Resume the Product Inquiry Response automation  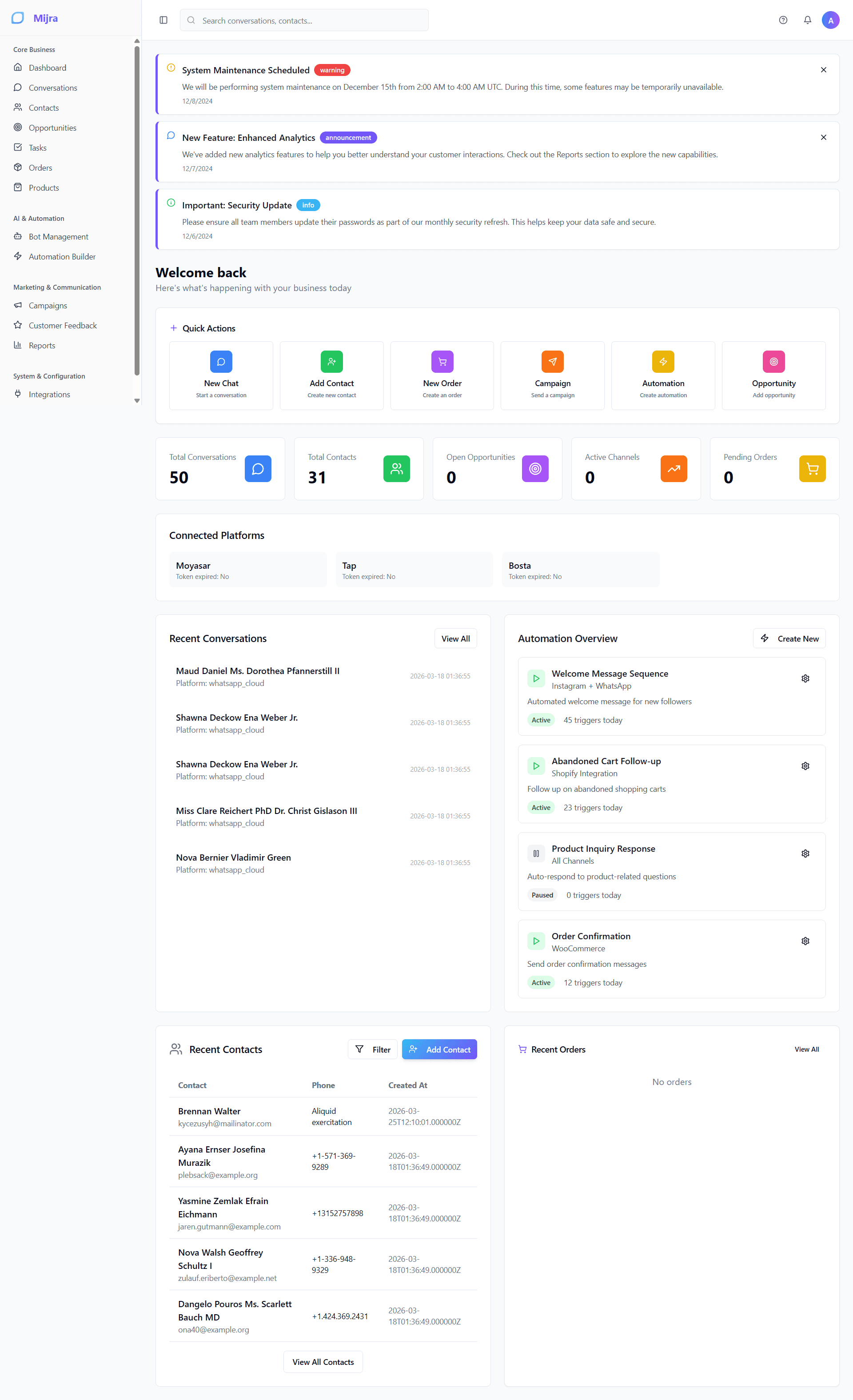tap(536, 854)
